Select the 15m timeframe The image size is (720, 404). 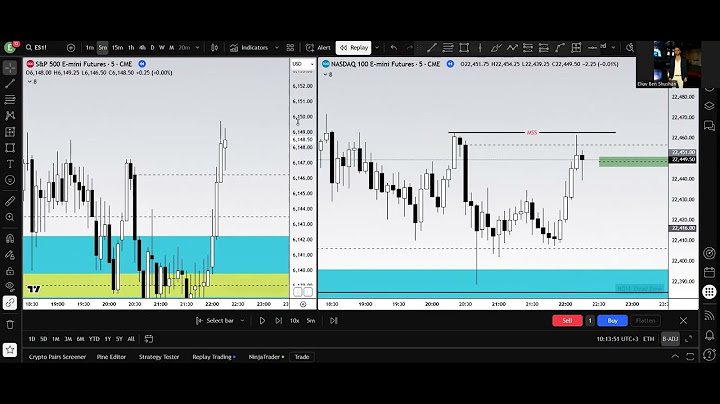click(x=118, y=47)
